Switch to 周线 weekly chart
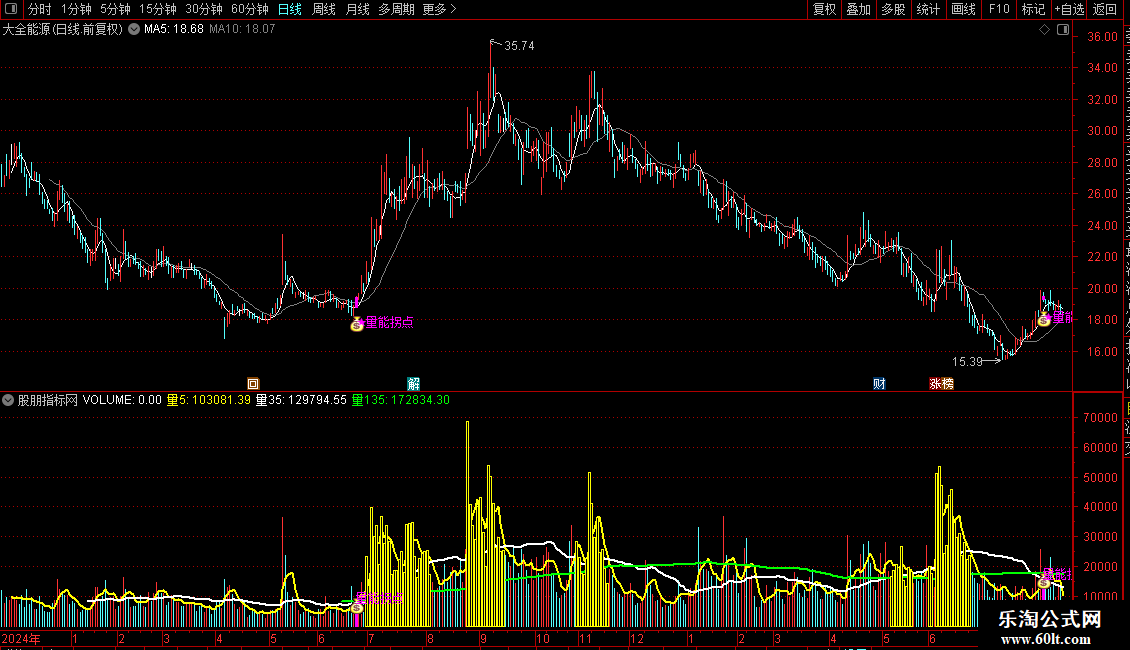 [x=324, y=9]
